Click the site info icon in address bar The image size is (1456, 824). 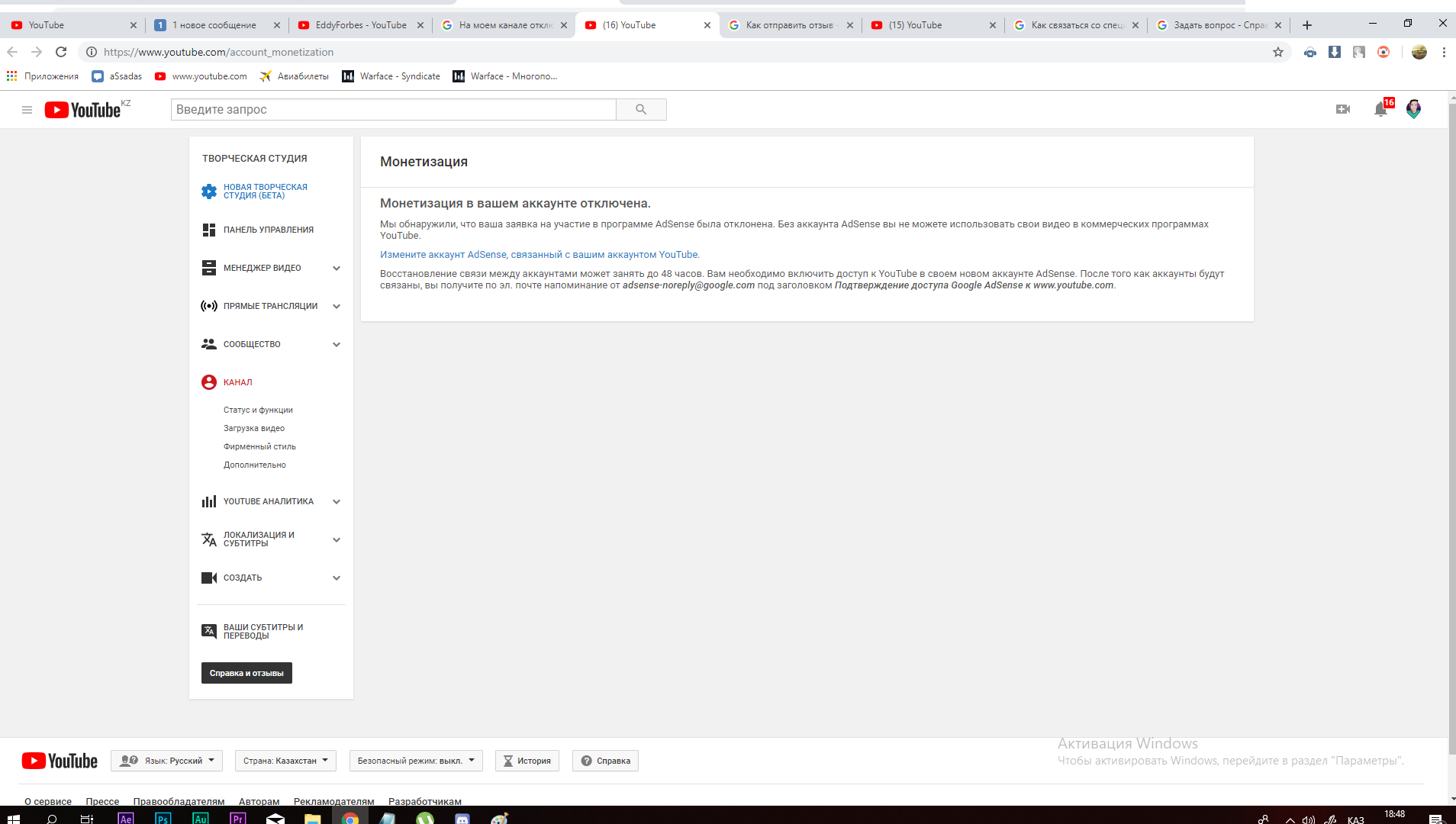click(x=92, y=52)
